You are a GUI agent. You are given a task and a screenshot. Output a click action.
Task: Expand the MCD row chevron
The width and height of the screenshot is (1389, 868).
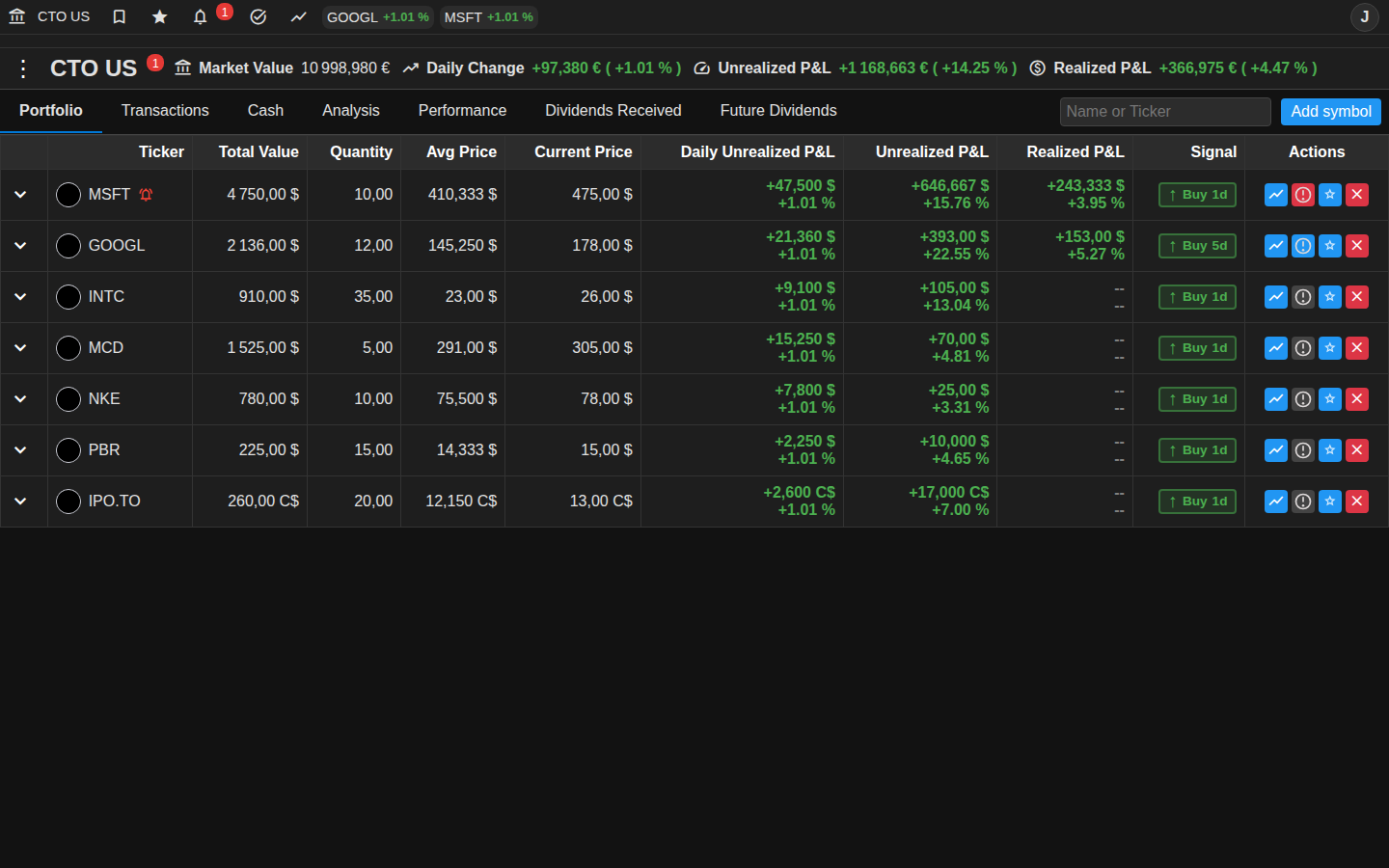pyautogui.click(x=20, y=348)
